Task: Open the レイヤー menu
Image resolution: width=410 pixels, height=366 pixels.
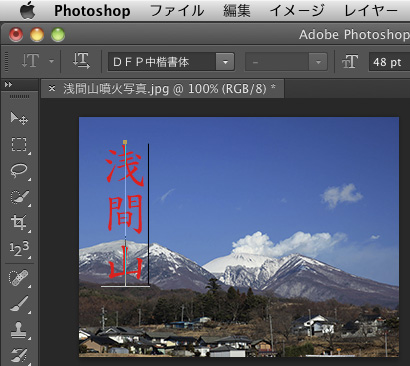Action: (x=371, y=11)
